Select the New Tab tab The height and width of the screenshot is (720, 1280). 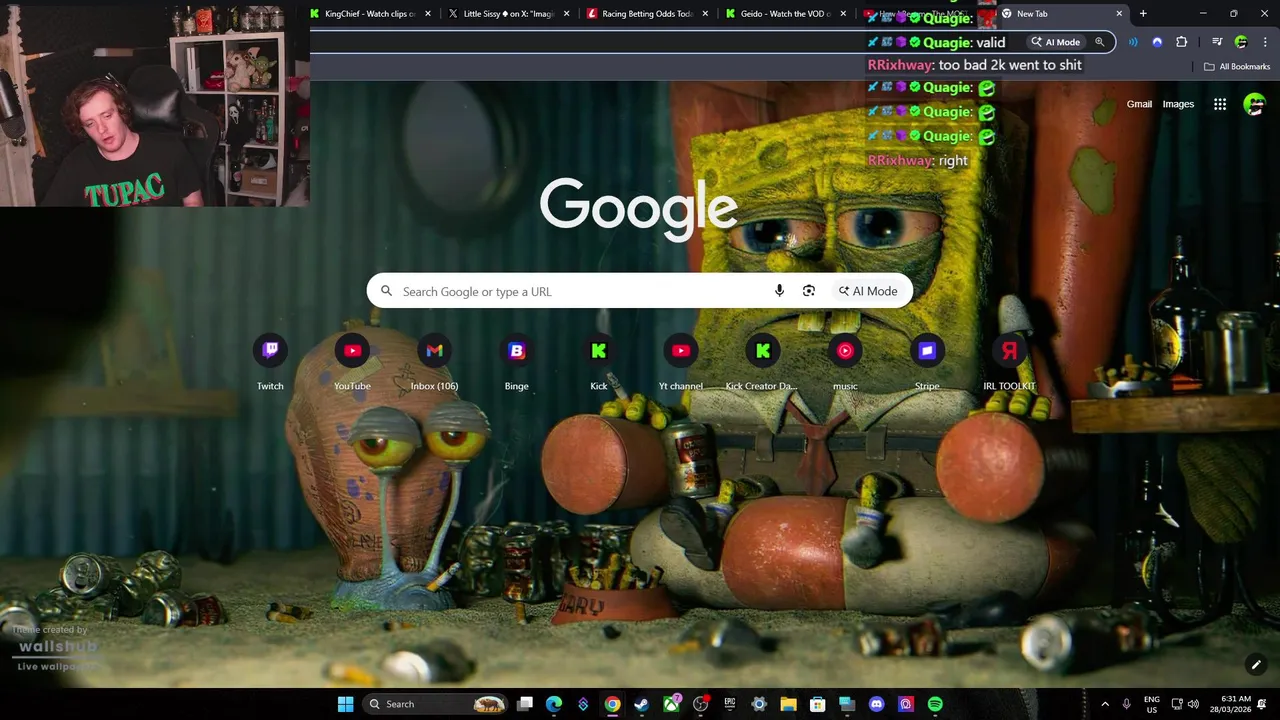click(x=1060, y=14)
